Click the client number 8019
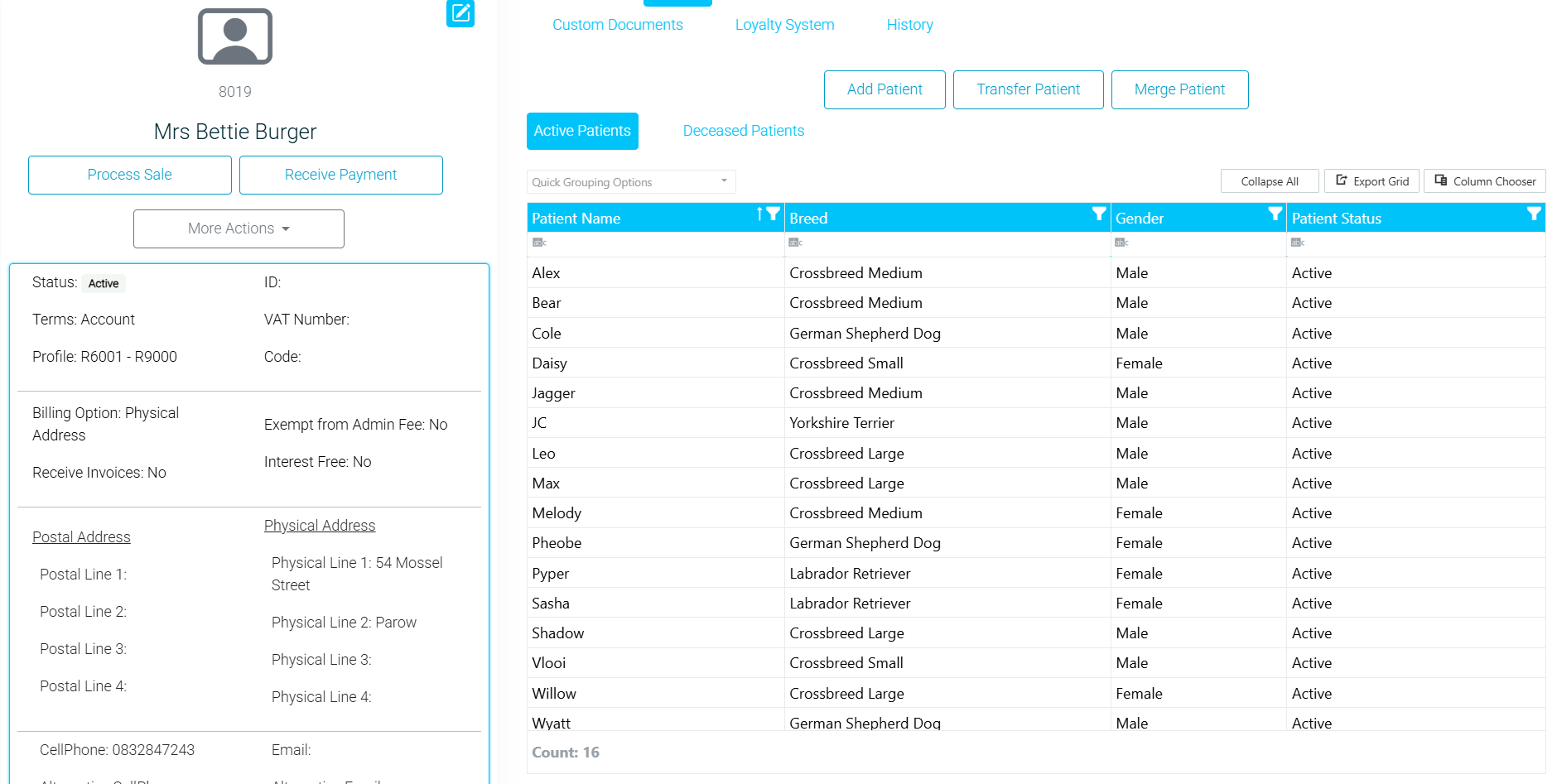 [235, 92]
